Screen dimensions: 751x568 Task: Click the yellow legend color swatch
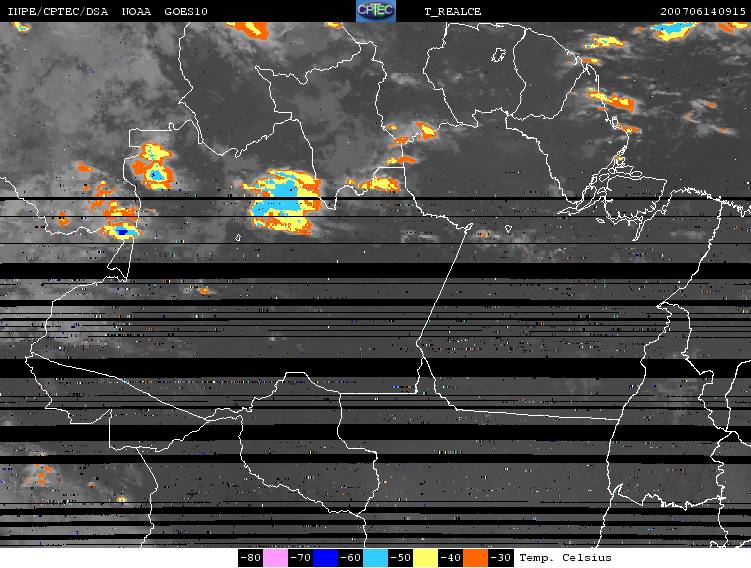[x=426, y=557]
